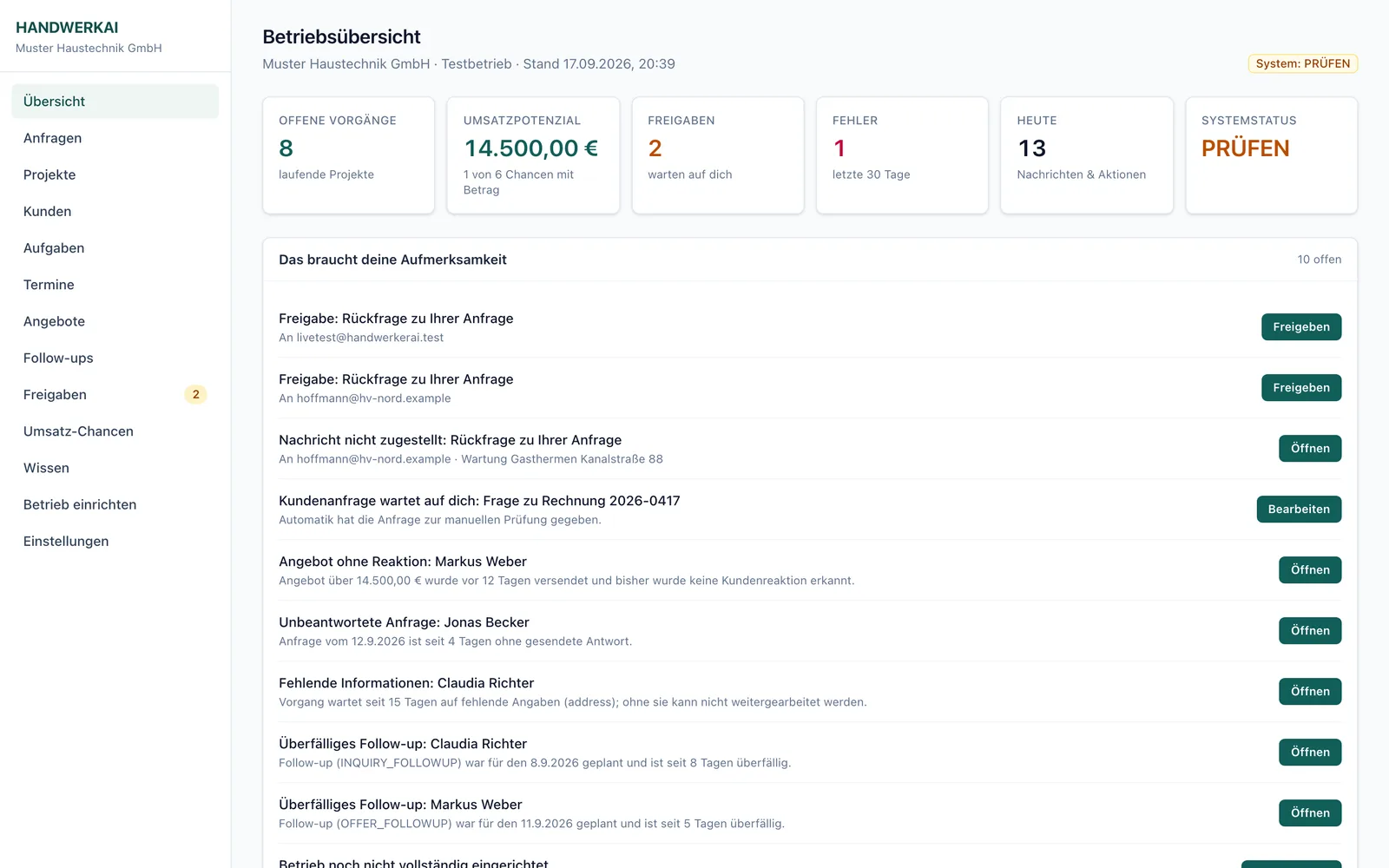This screenshot has height=868, width=1389.
Task: Open Angebote in sidebar
Action: (115, 321)
